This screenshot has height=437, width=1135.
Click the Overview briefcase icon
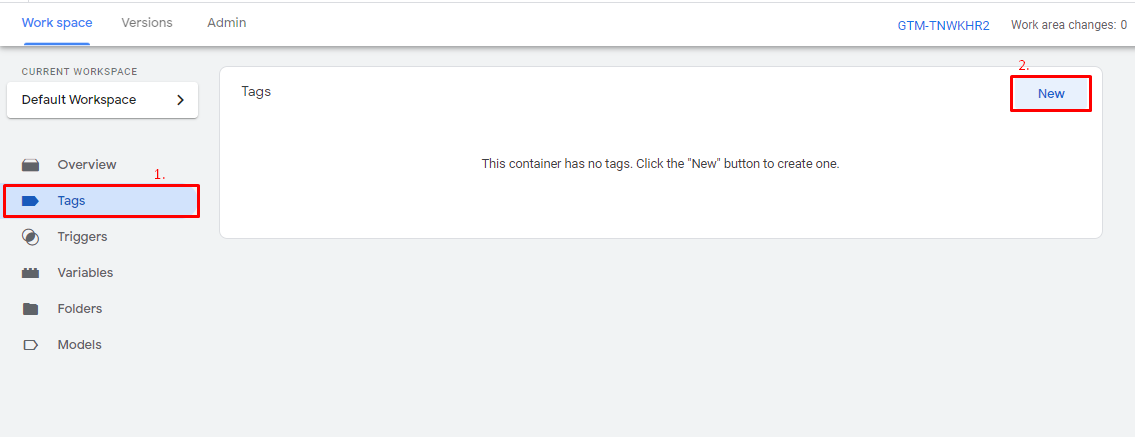[30, 165]
